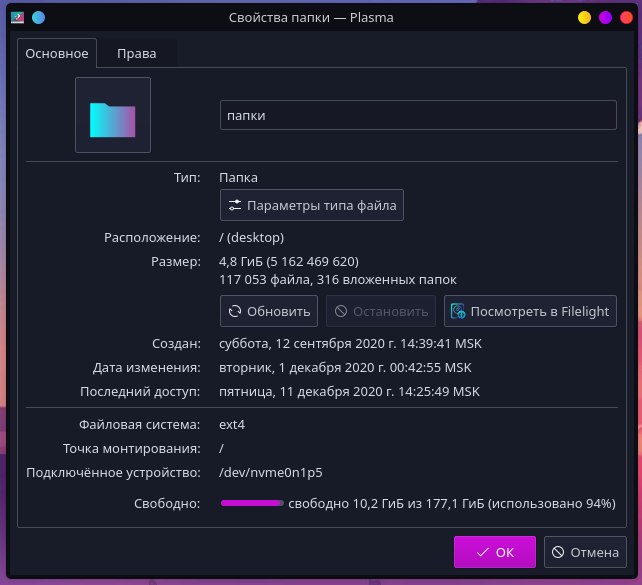Minimize the window with yellow button
The height and width of the screenshot is (585, 642).
pyautogui.click(x=584, y=18)
